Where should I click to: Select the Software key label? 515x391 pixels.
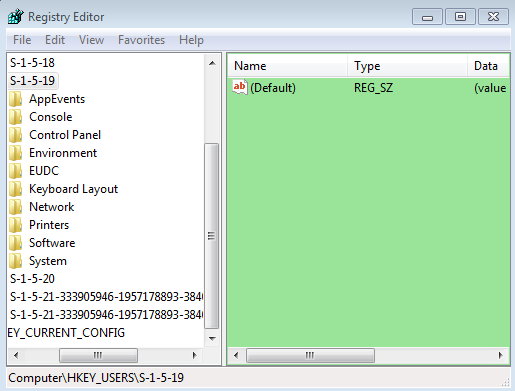[52, 243]
